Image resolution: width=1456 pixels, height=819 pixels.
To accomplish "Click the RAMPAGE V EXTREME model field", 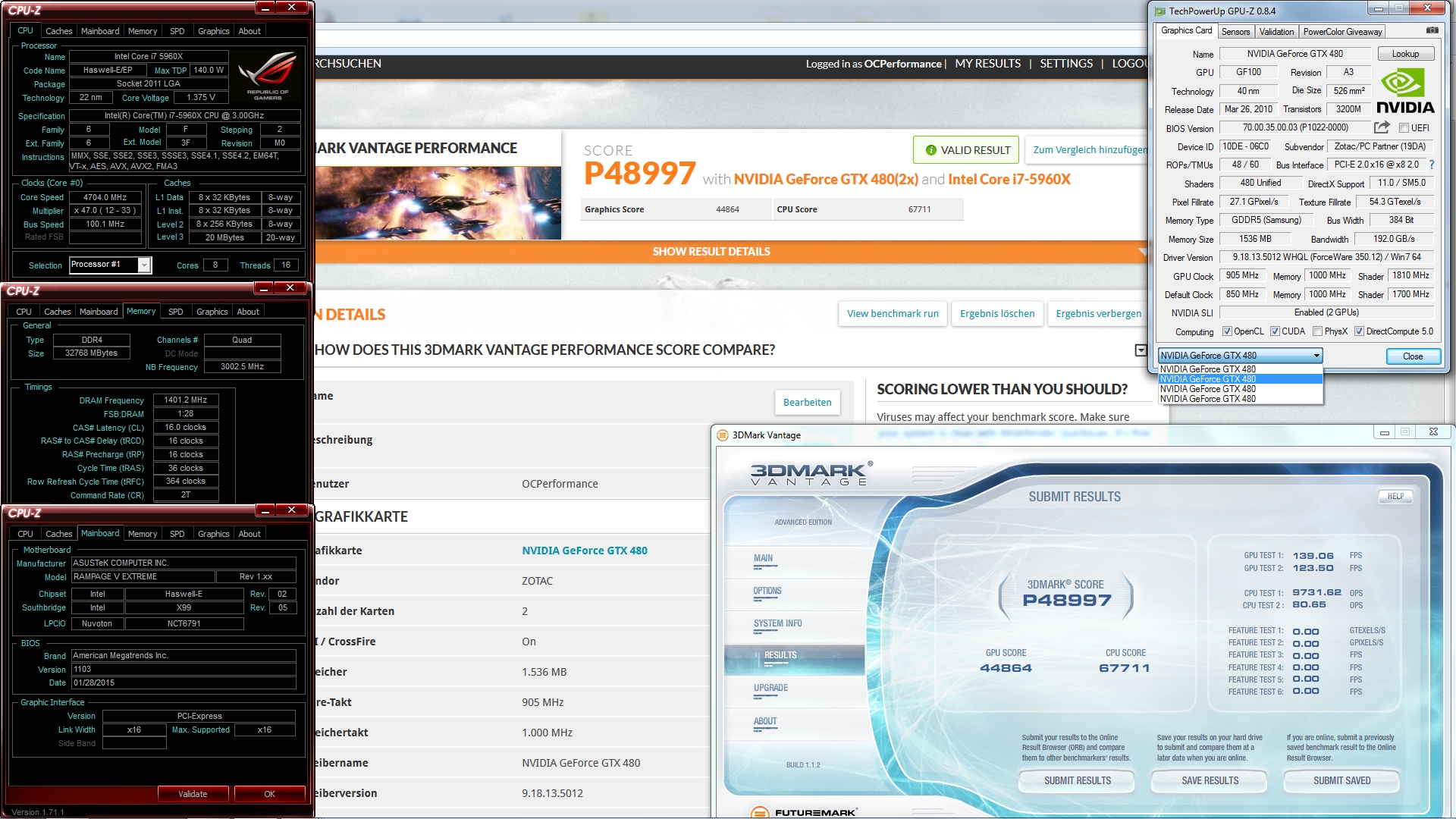I will 143,576.
